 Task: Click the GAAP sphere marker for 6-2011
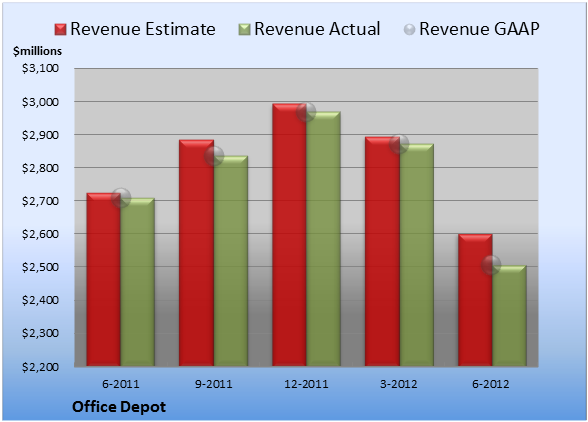121,198
